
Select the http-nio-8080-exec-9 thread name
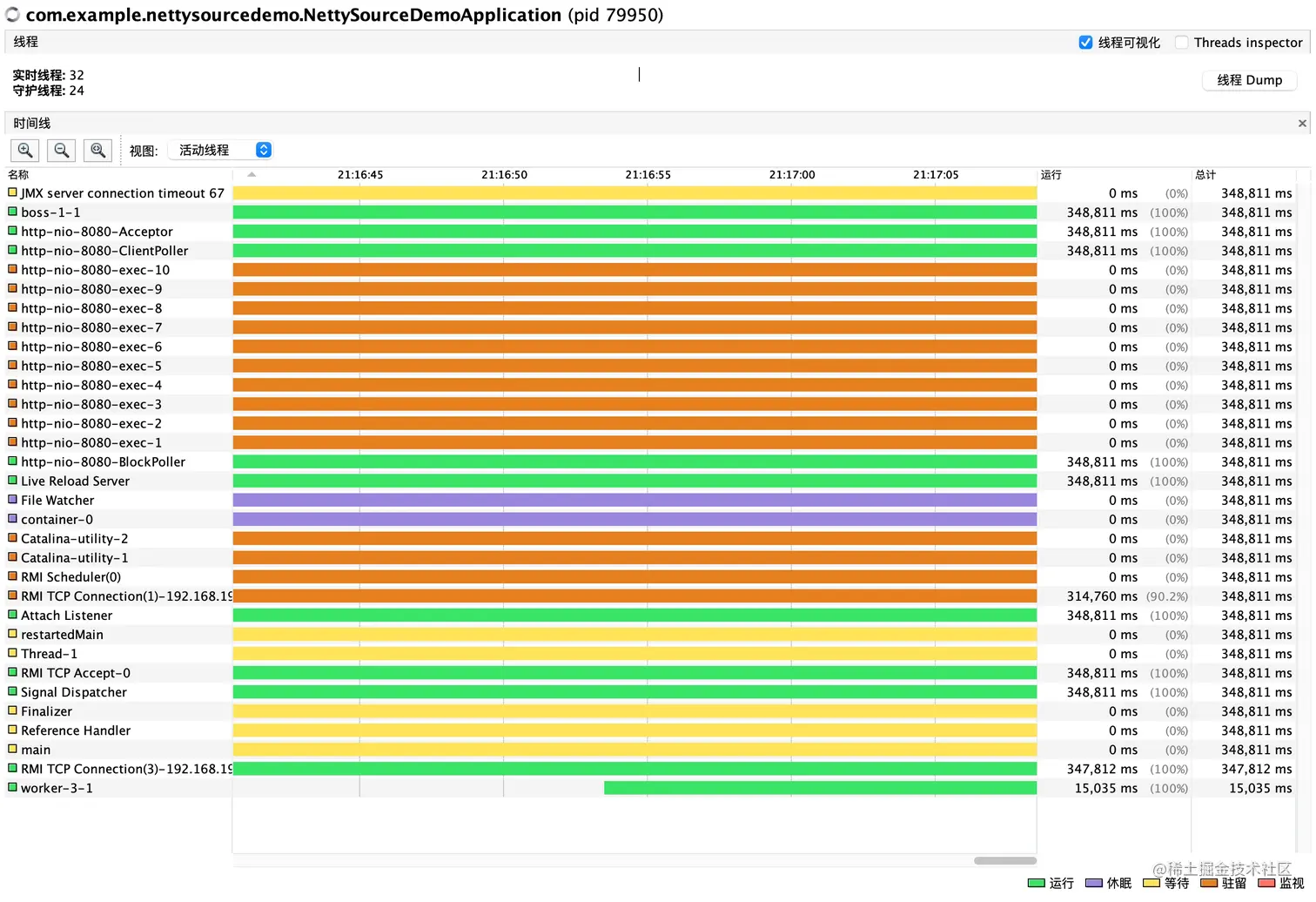pyautogui.click(x=91, y=289)
